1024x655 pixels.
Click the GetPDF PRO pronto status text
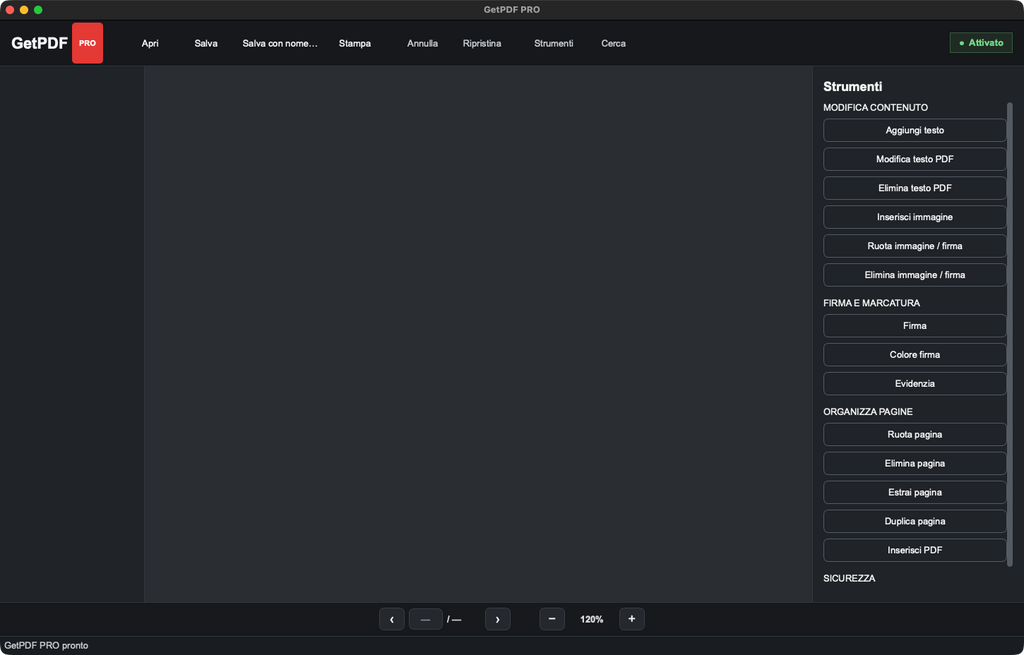tap(46, 645)
